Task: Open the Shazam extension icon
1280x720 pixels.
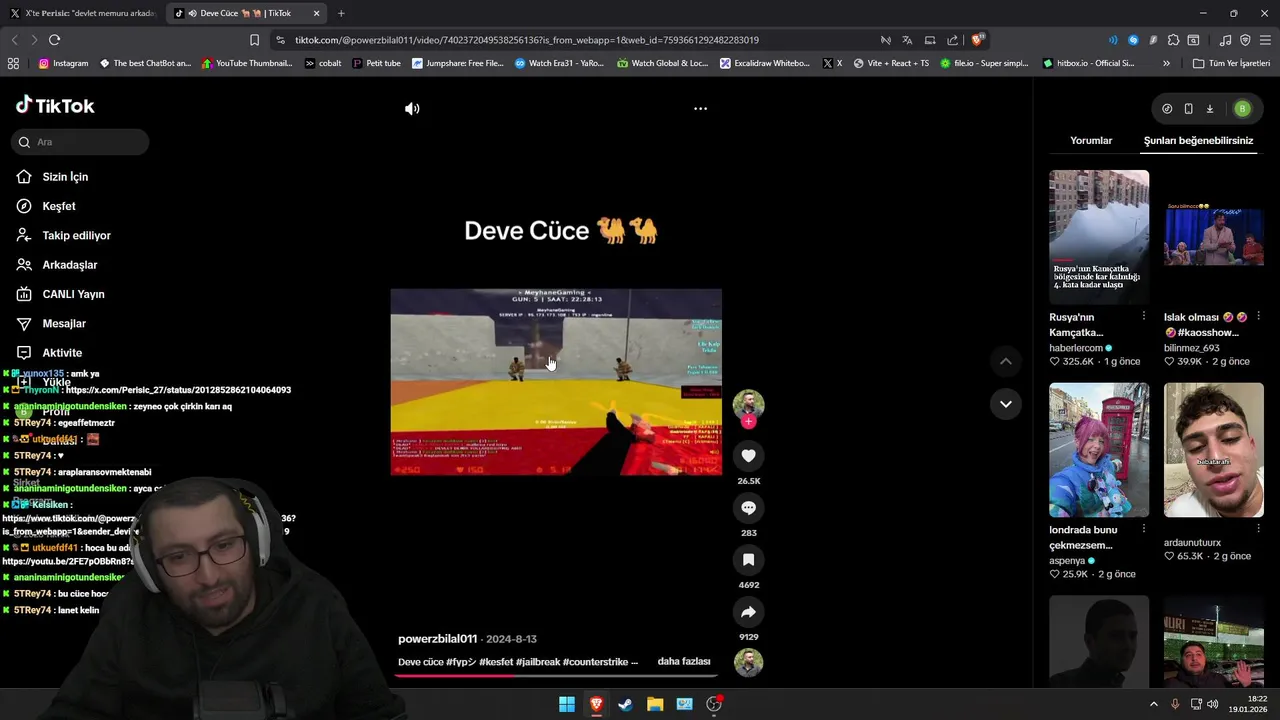Action: tap(1133, 40)
